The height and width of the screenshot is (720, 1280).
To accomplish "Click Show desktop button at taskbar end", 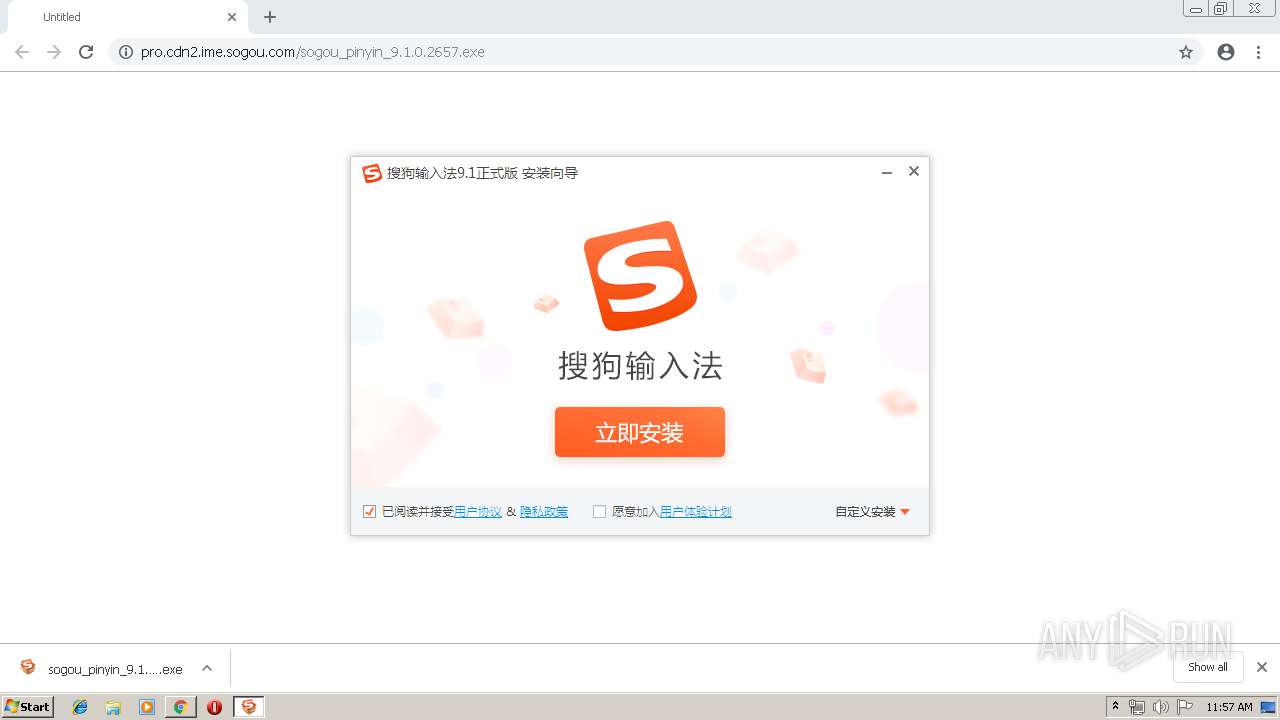I will click(1269, 707).
